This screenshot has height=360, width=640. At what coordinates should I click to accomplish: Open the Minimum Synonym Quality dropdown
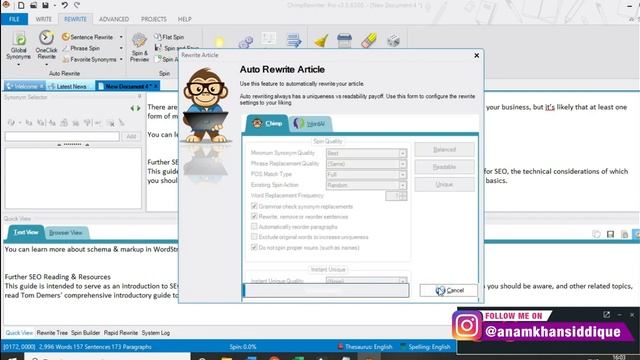point(367,153)
